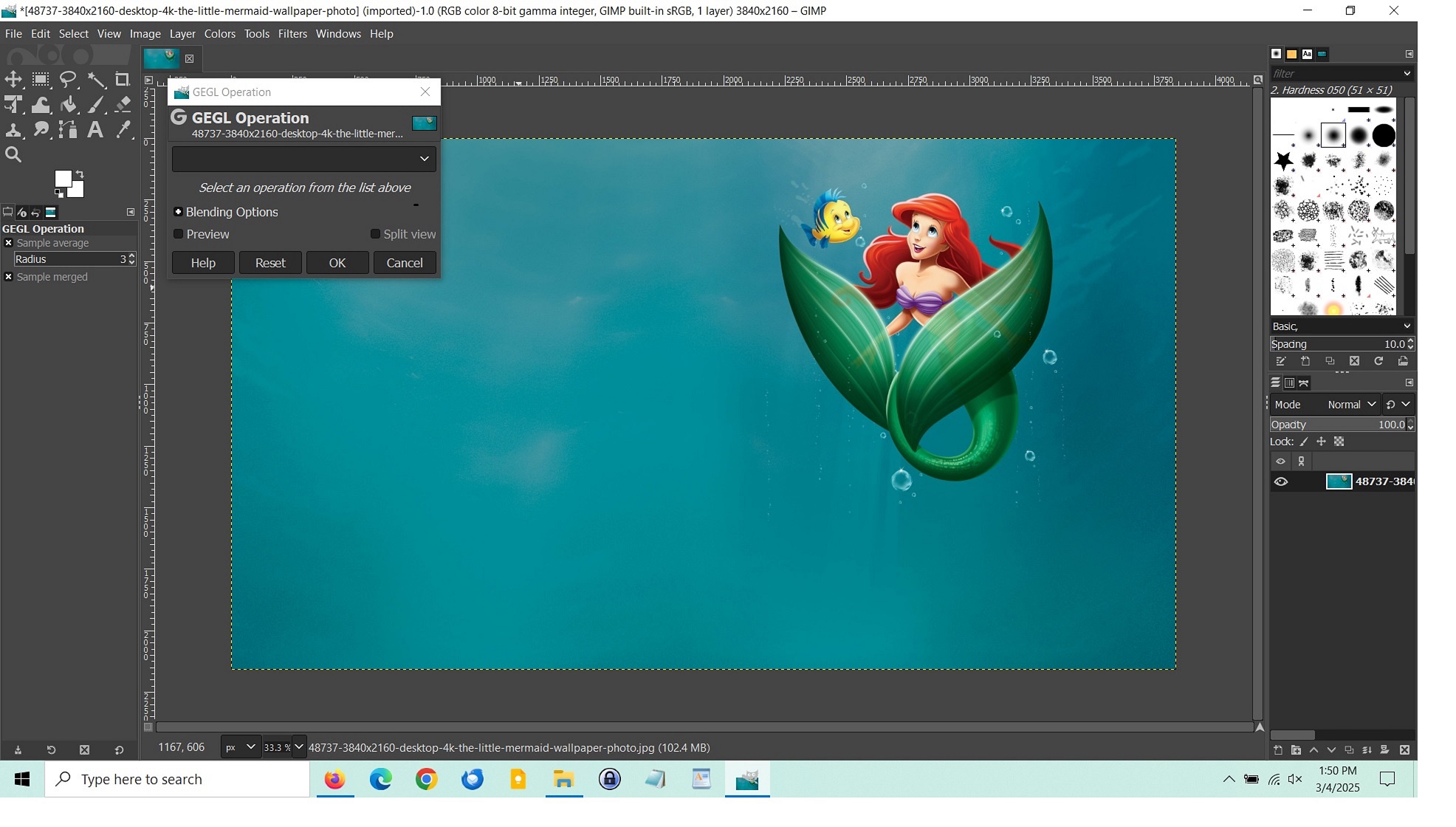Choose the Bucket Fill tool
This screenshot has height=827, width=1456.
point(69,105)
